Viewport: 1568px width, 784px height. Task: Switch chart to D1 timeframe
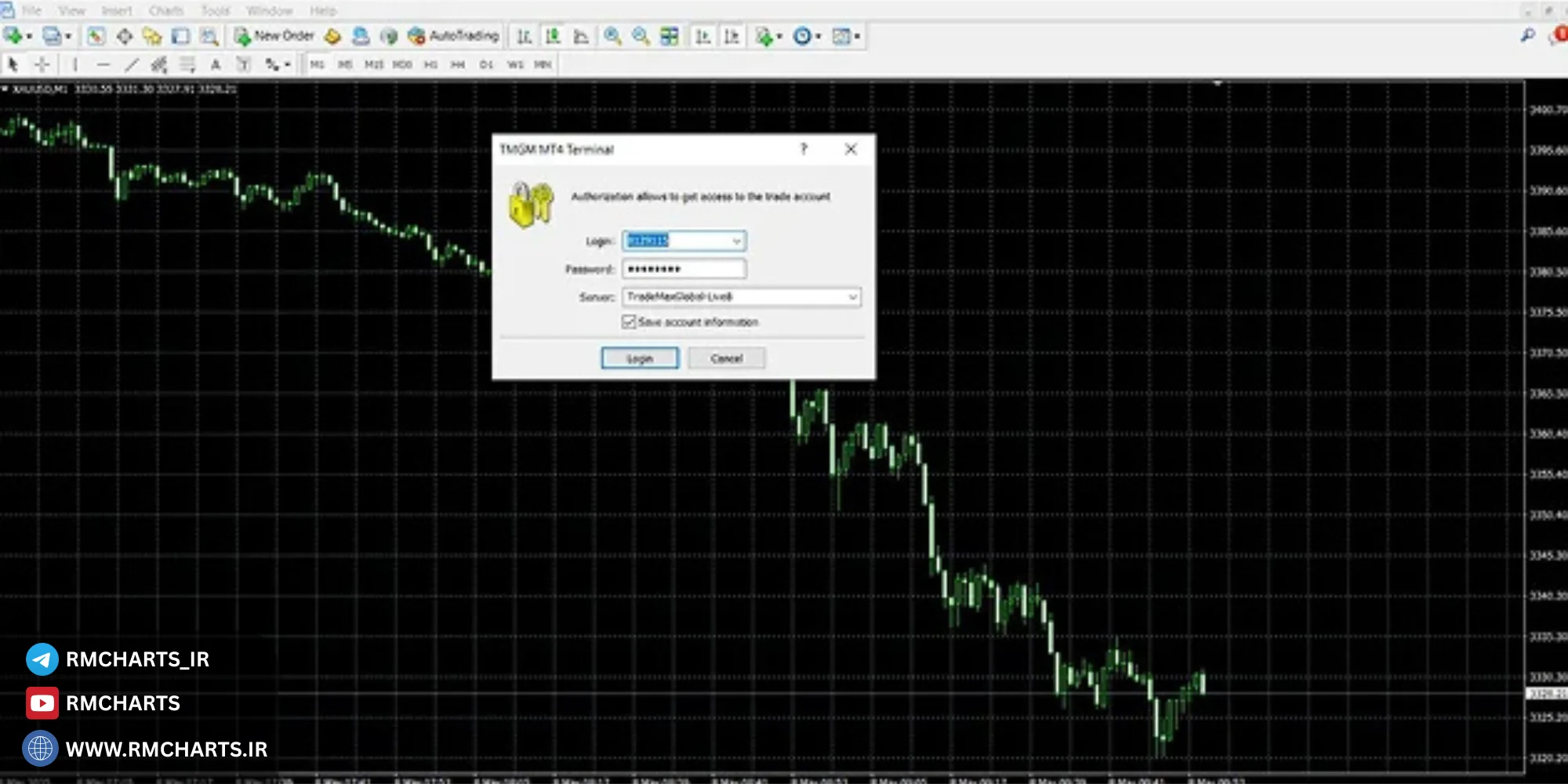pyautogui.click(x=486, y=64)
